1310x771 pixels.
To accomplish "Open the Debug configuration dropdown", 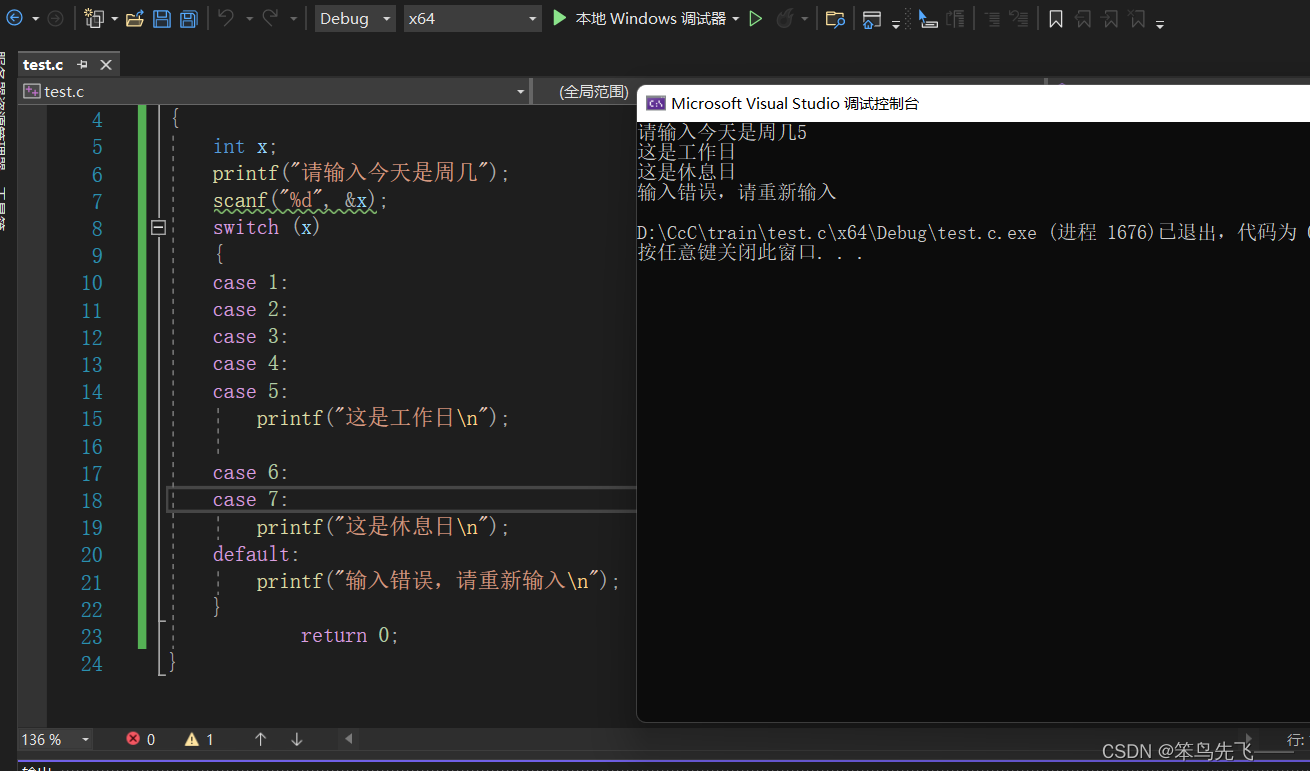I will [x=355, y=18].
